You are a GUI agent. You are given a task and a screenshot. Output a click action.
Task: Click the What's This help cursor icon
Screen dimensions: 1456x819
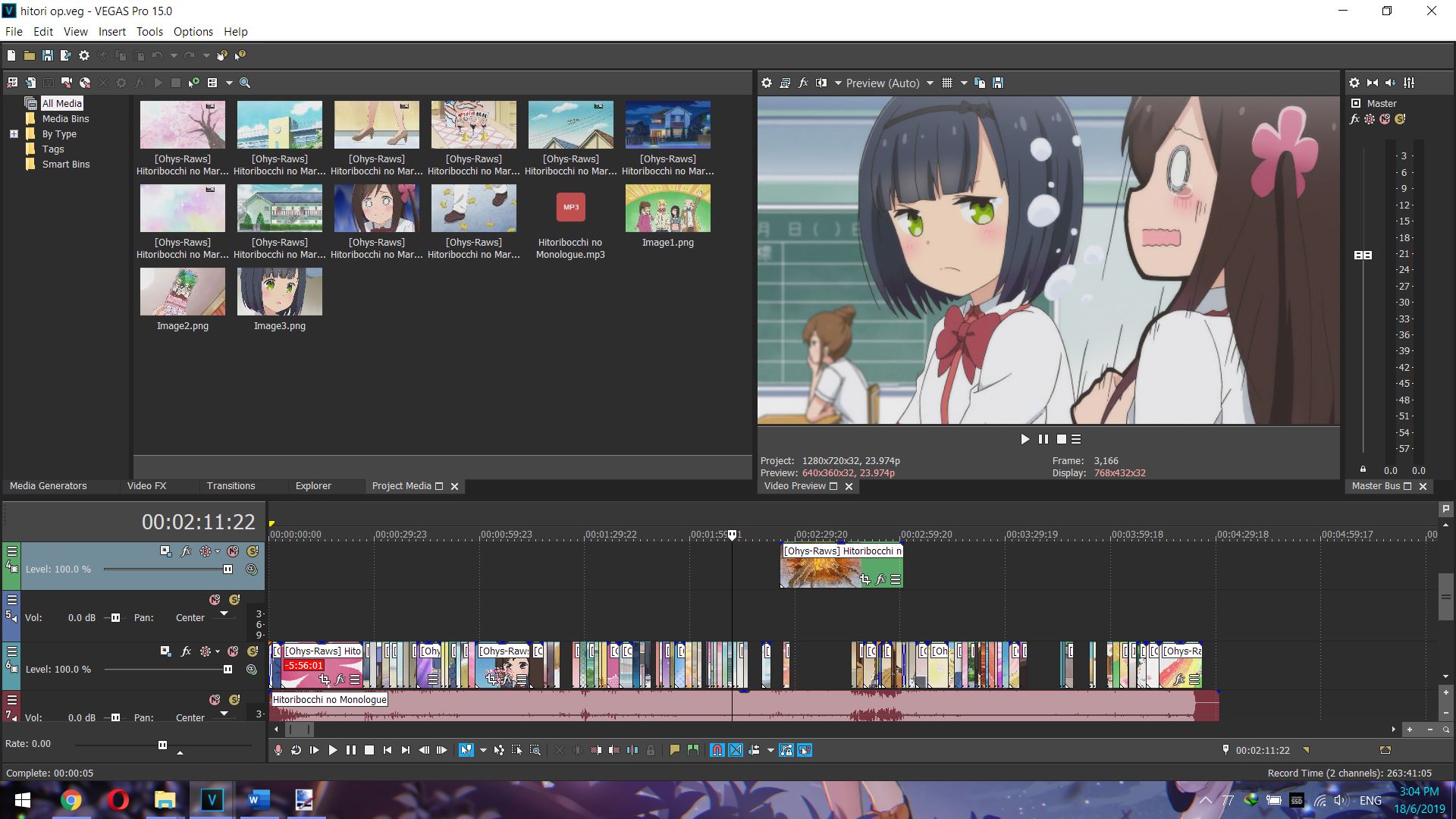[240, 55]
